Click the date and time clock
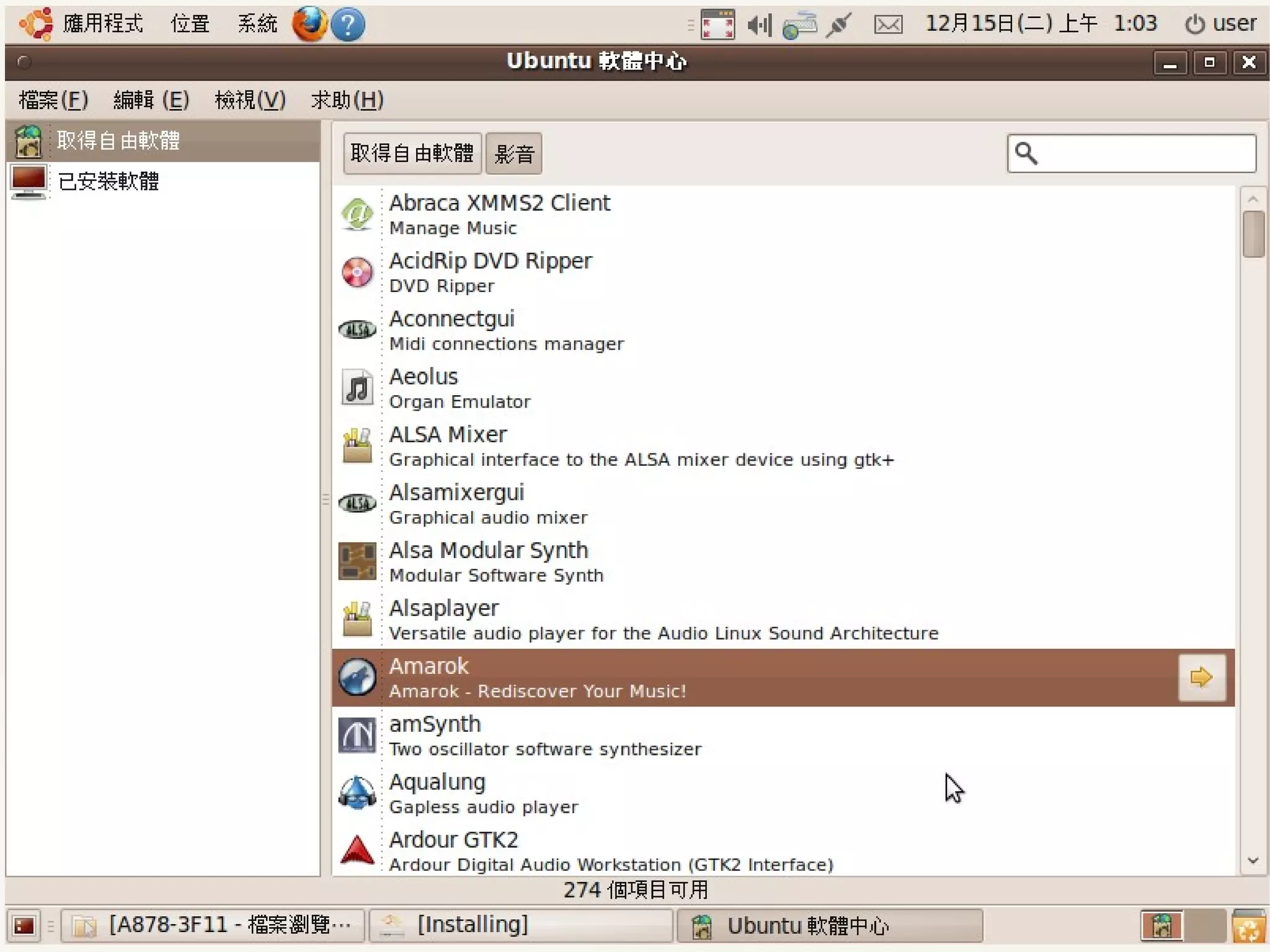1270x952 pixels. [1041, 24]
